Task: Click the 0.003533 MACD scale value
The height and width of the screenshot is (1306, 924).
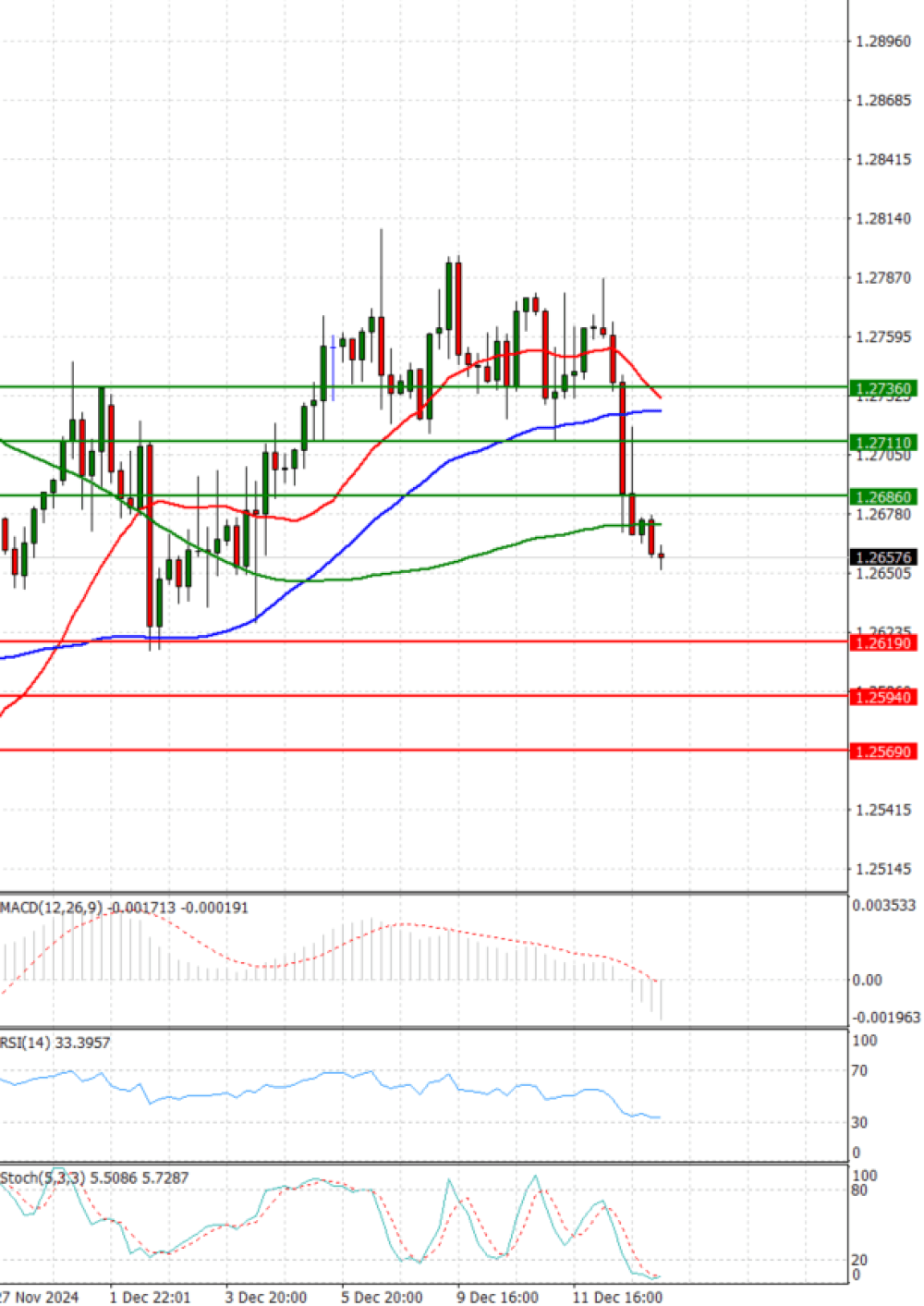Action: 884,906
